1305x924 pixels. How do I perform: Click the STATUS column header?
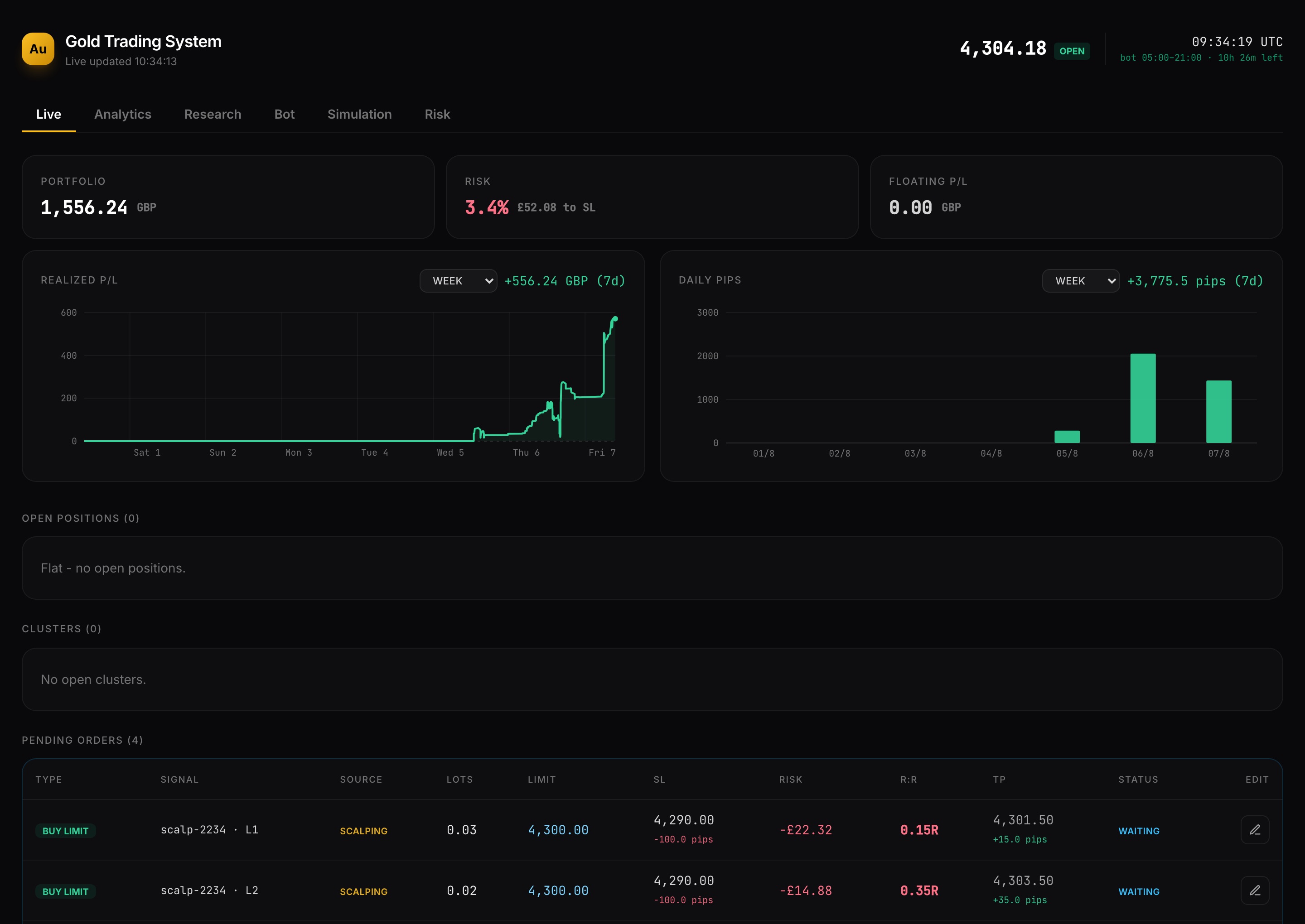[x=1138, y=780]
